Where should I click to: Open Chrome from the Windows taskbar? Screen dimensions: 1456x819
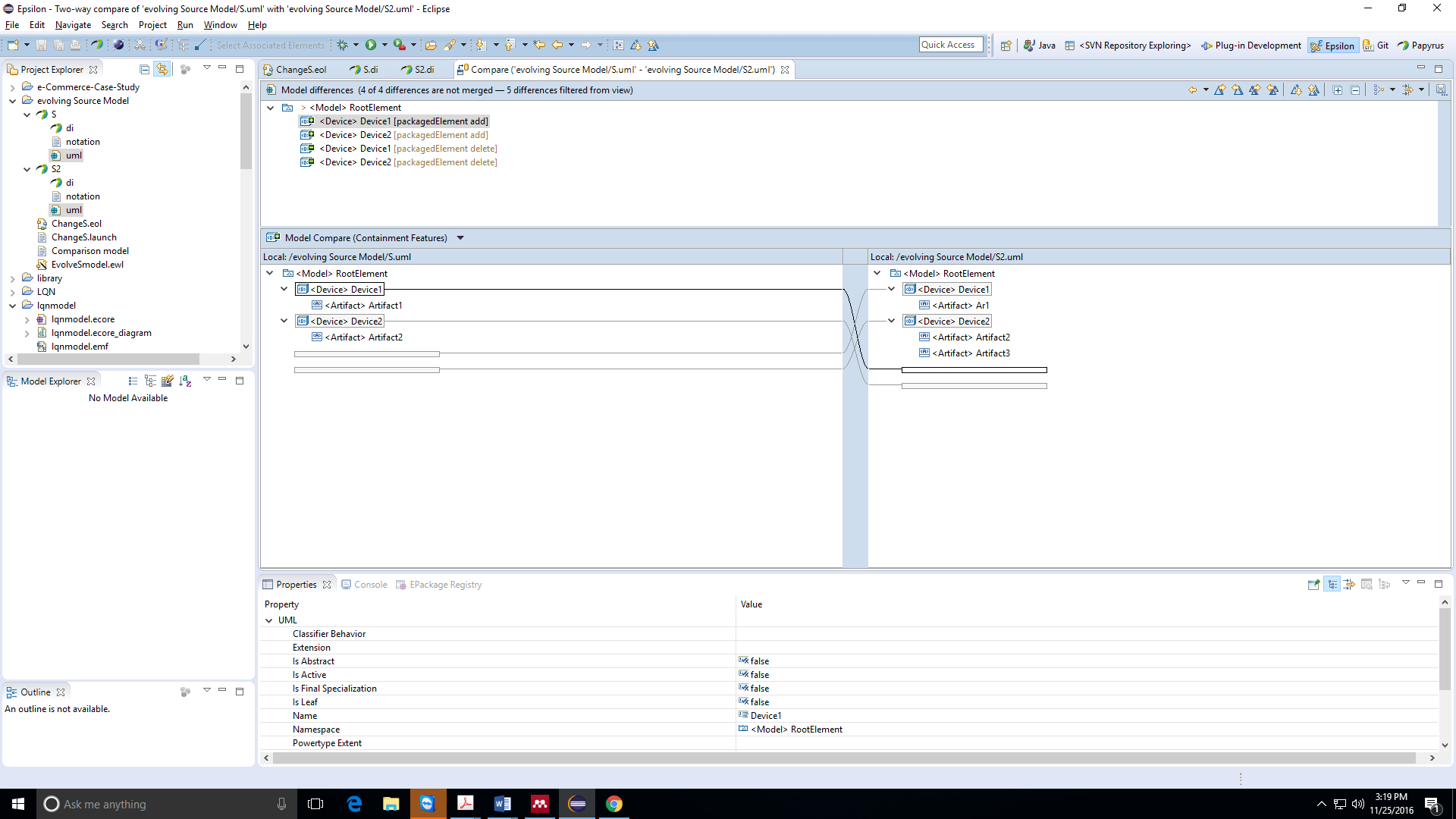click(x=613, y=804)
